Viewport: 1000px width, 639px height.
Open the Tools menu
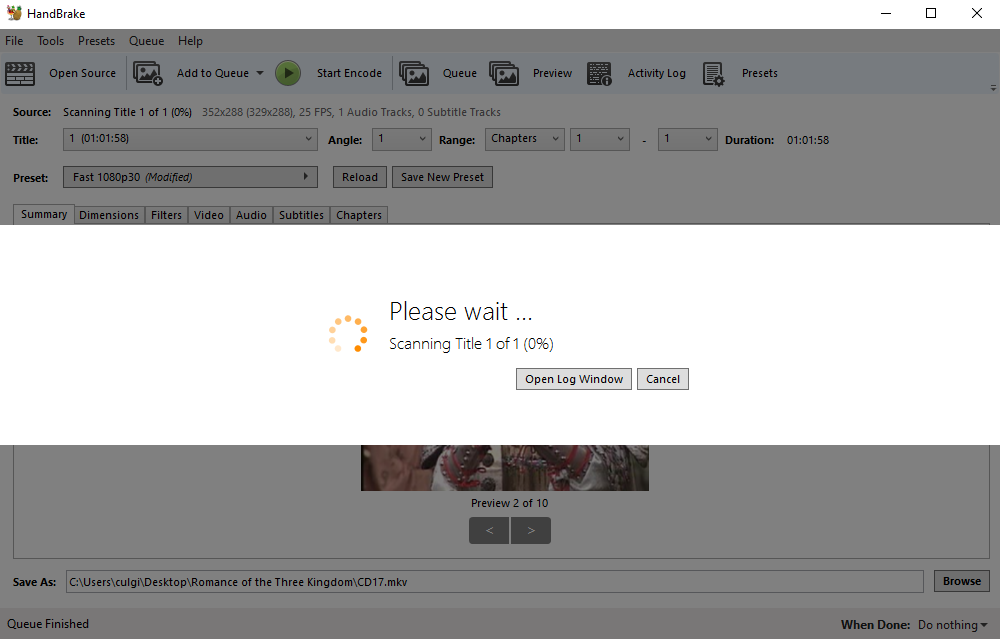pyautogui.click(x=50, y=41)
